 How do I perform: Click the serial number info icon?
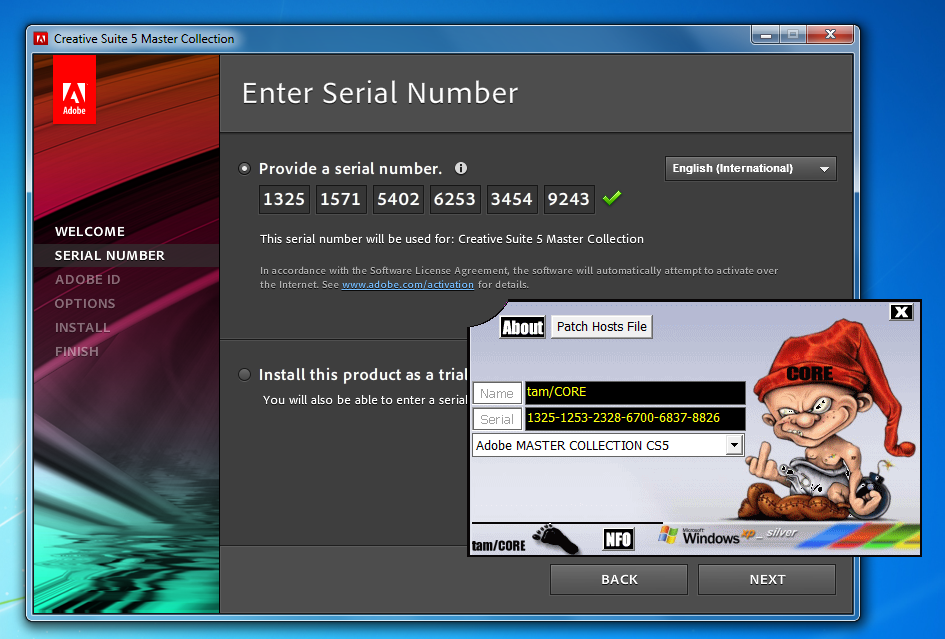[461, 168]
